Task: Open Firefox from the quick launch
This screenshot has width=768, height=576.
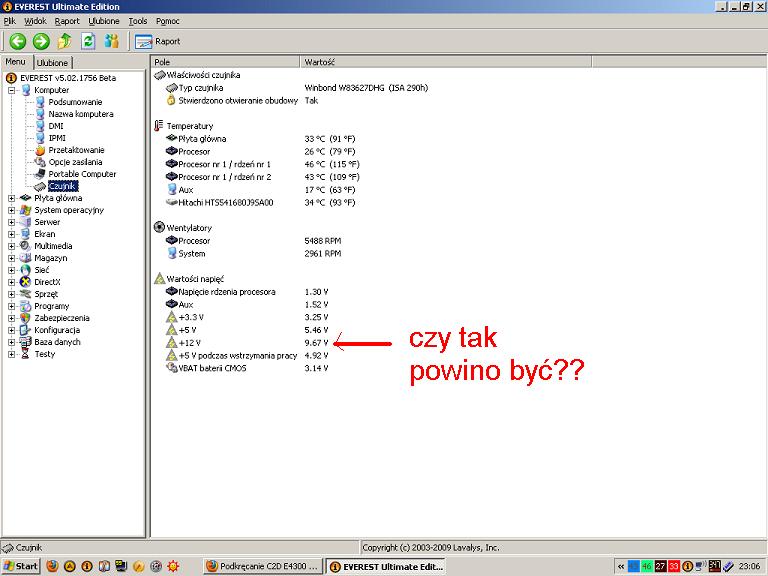Action: [52, 566]
